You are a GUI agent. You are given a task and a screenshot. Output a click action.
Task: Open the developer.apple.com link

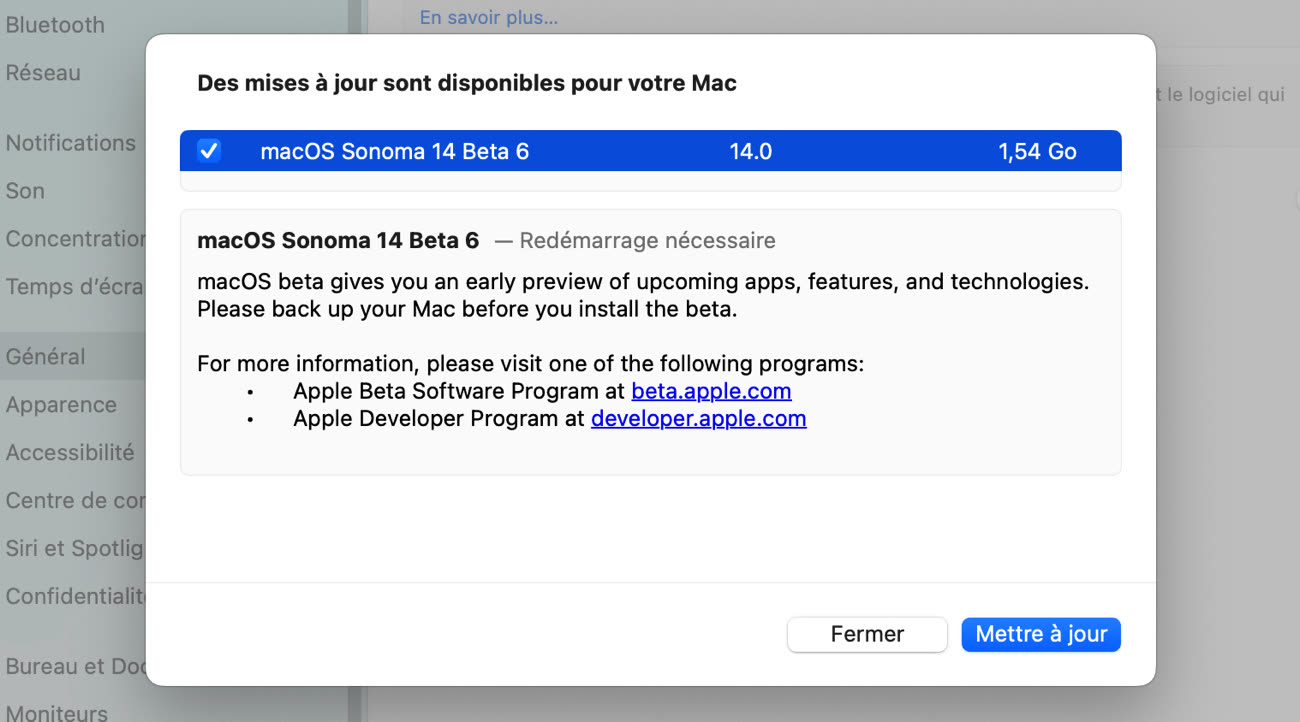click(698, 418)
